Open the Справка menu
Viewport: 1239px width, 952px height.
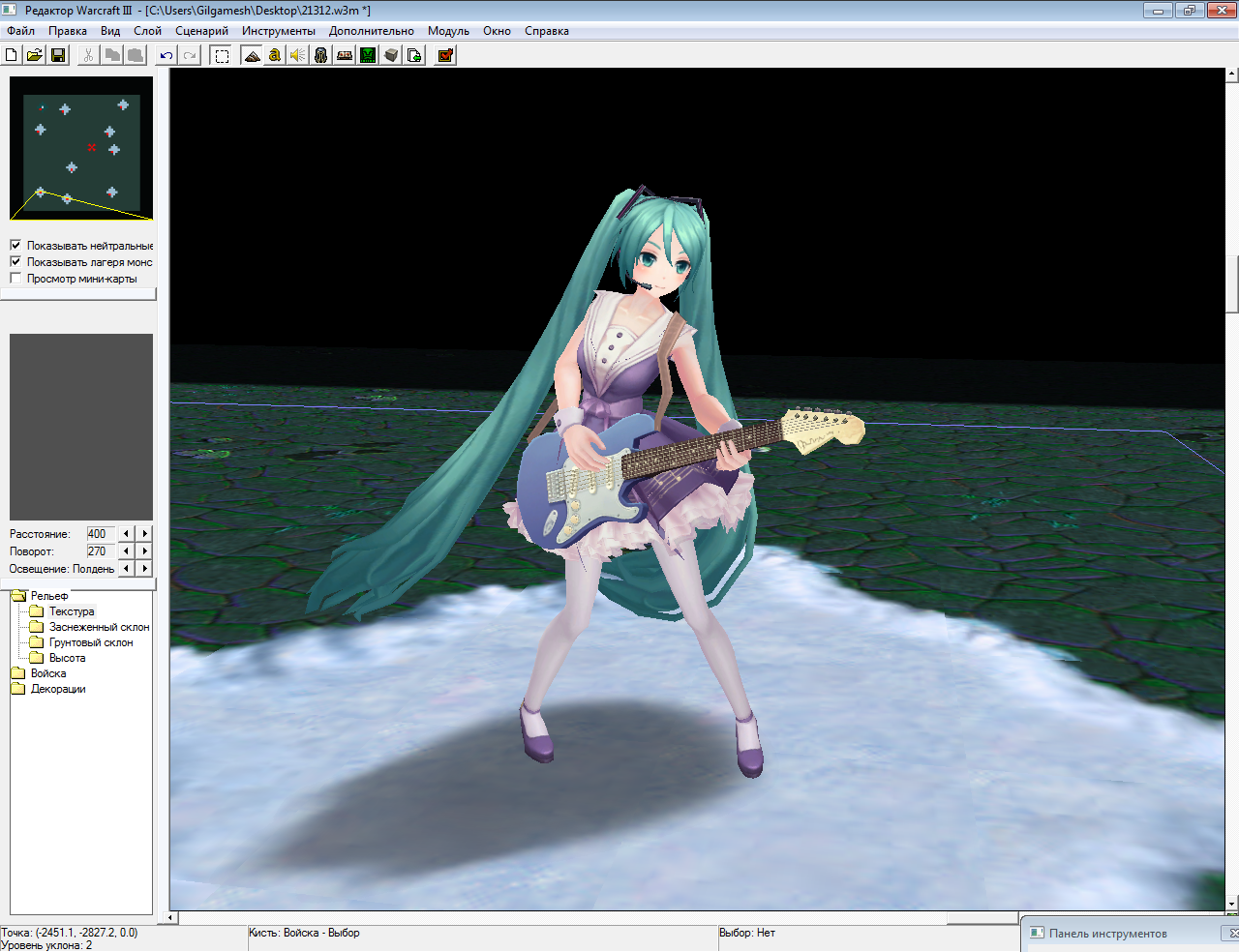547,31
